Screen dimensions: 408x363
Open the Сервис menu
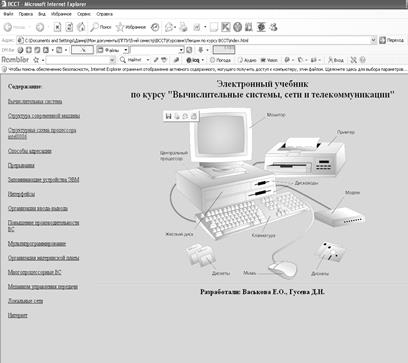click(84, 14)
